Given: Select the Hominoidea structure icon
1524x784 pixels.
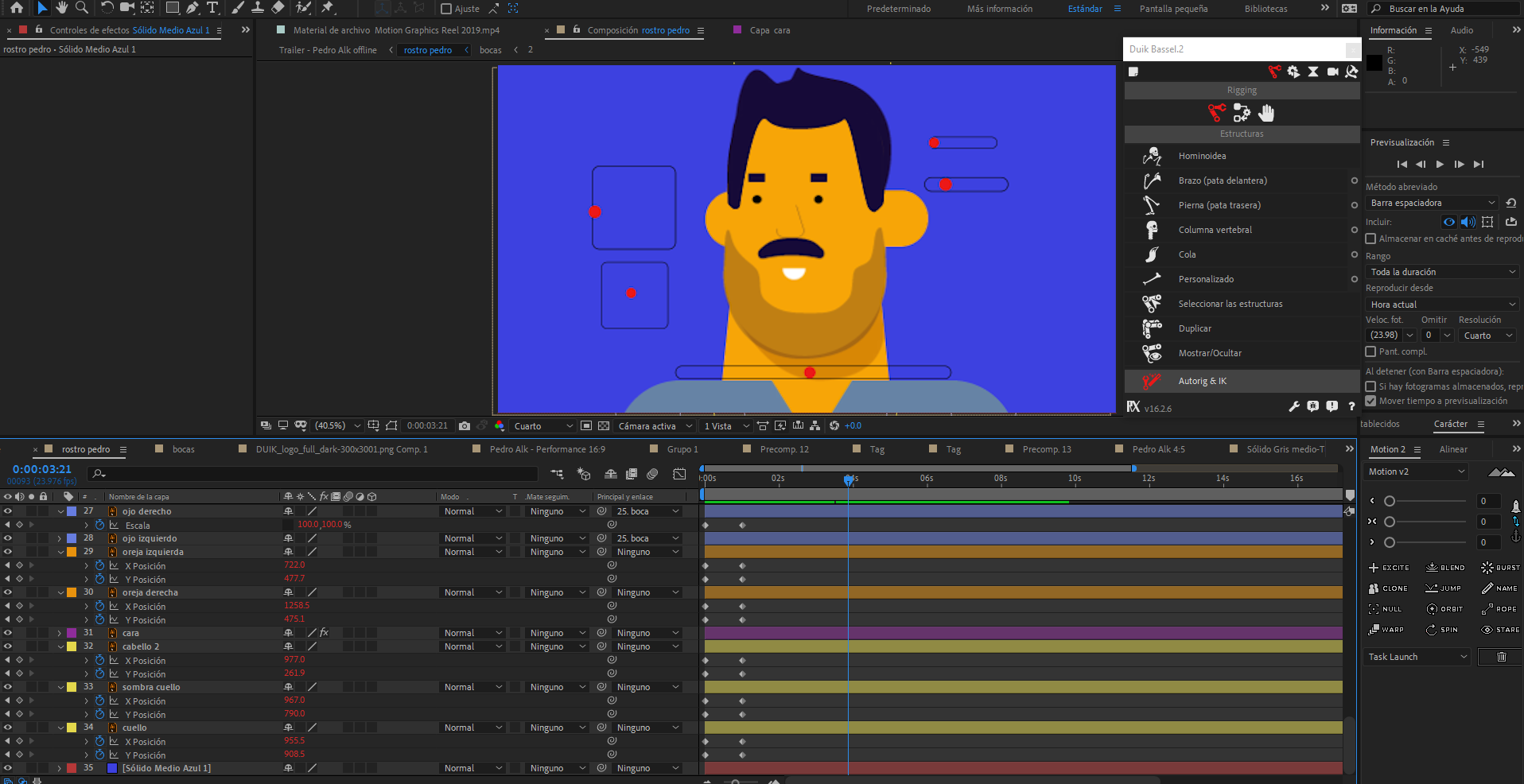Looking at the screenshot, I should coord(1151,157).
